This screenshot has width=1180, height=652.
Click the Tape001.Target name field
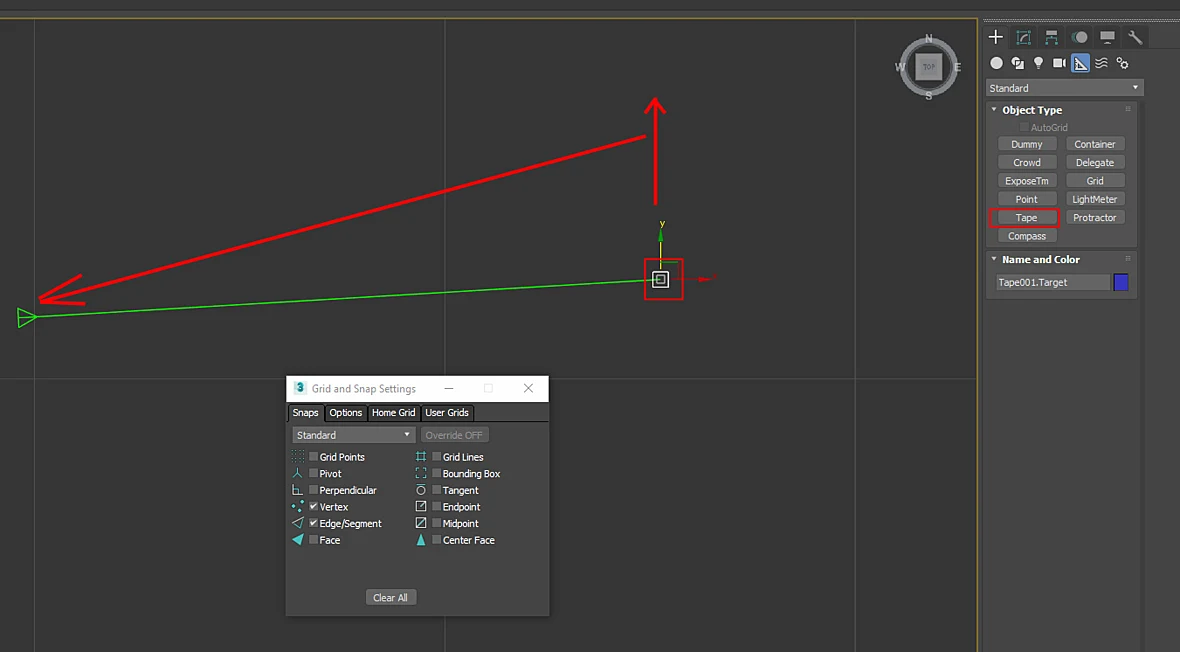point(1053,282)
